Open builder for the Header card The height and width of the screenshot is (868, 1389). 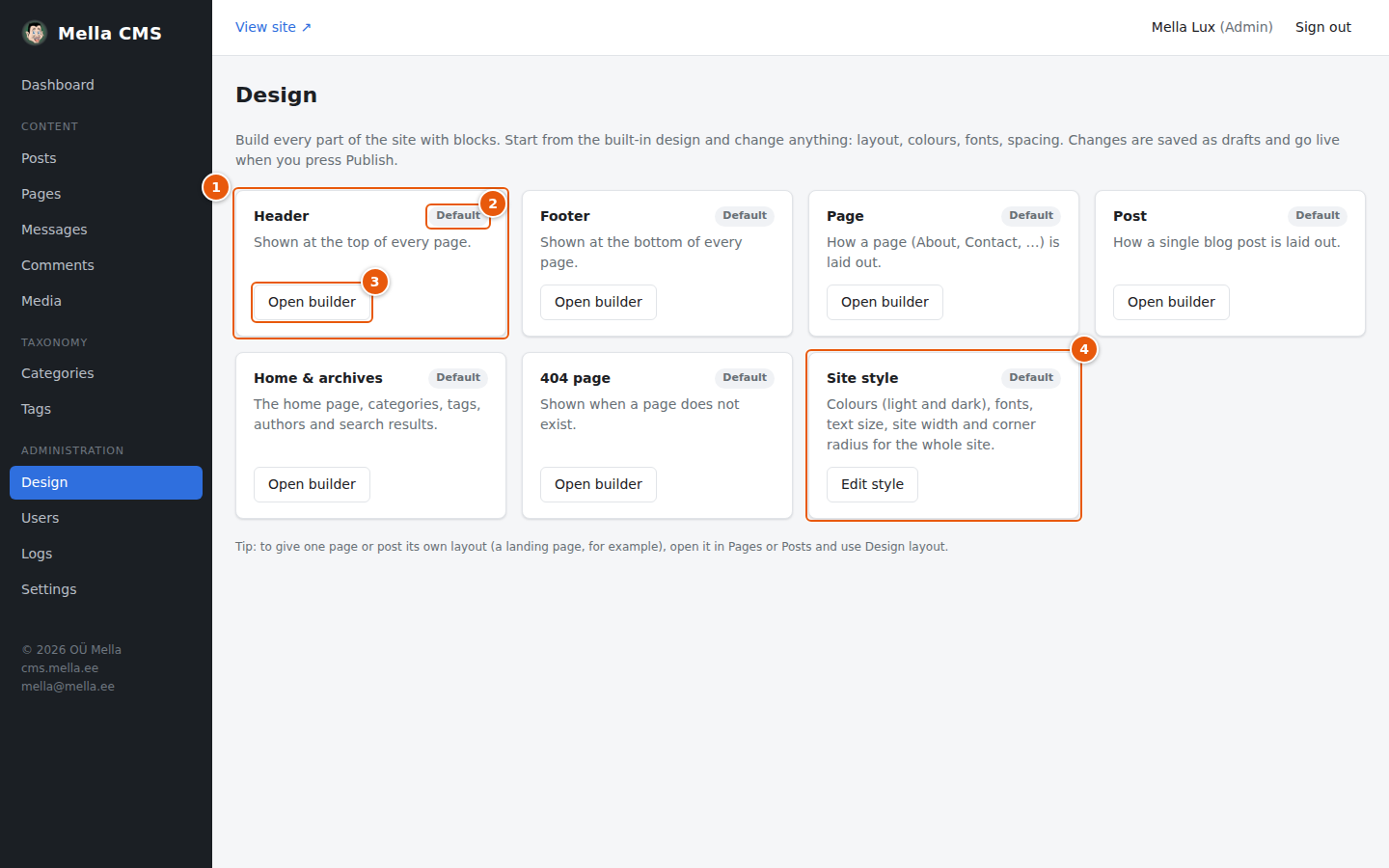point(312,302)
